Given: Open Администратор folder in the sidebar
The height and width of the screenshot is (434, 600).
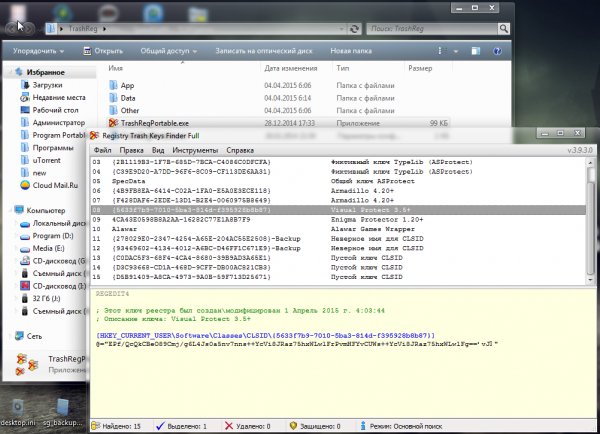Looking at the screenshot, I should click(59, 123).
